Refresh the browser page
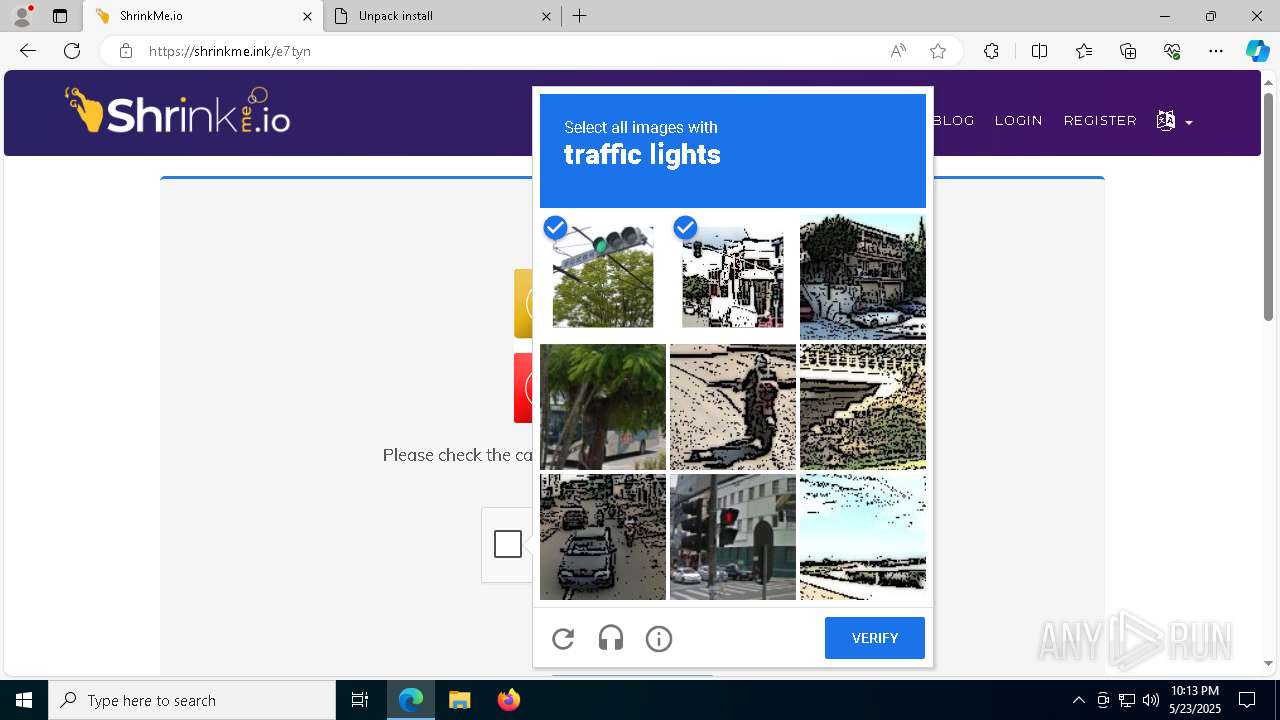Screen dimensions: 1280x720 pos(72,51)
